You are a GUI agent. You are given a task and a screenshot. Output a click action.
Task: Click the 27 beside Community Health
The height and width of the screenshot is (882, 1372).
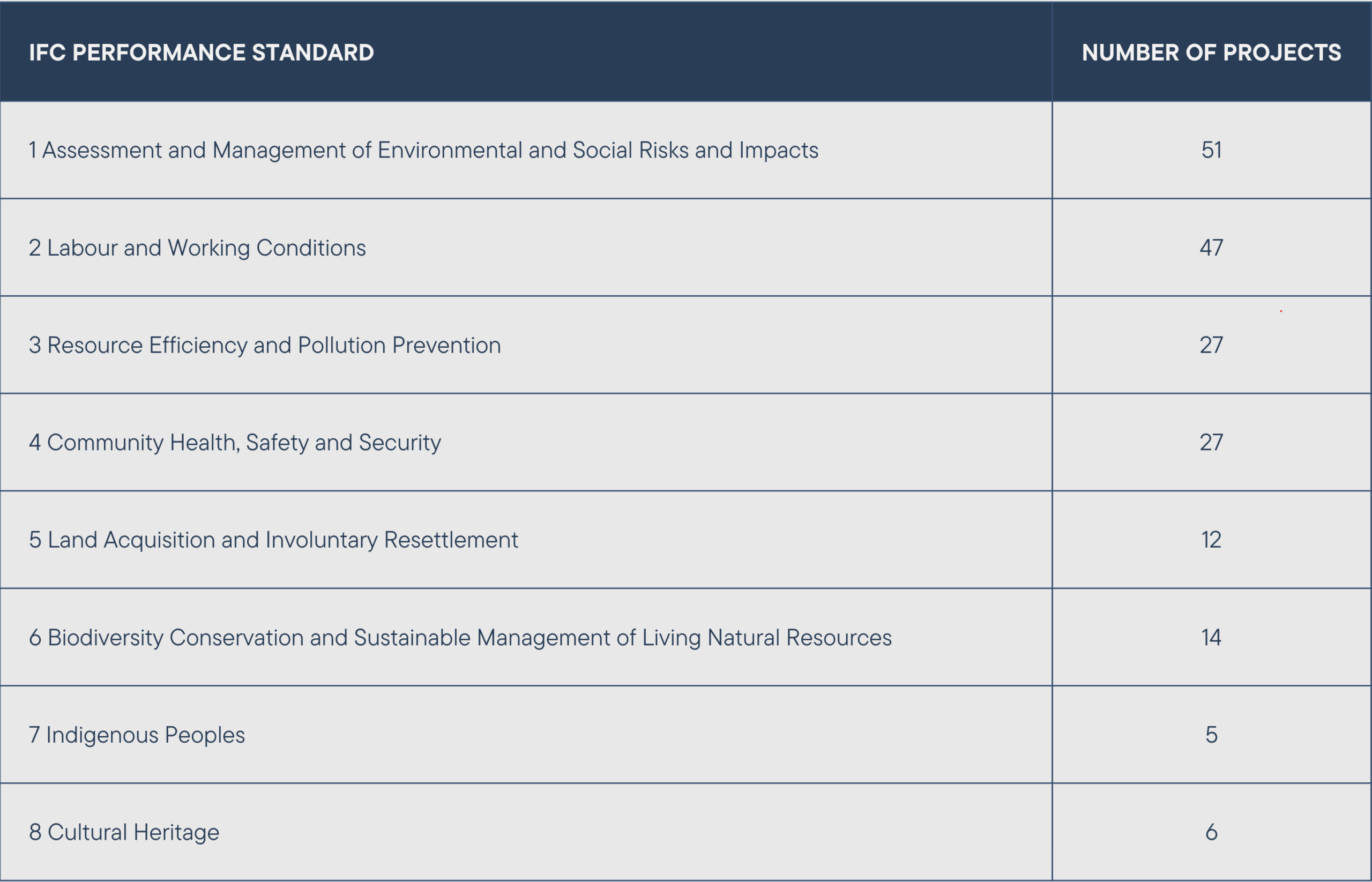(x=1211, y=443)
